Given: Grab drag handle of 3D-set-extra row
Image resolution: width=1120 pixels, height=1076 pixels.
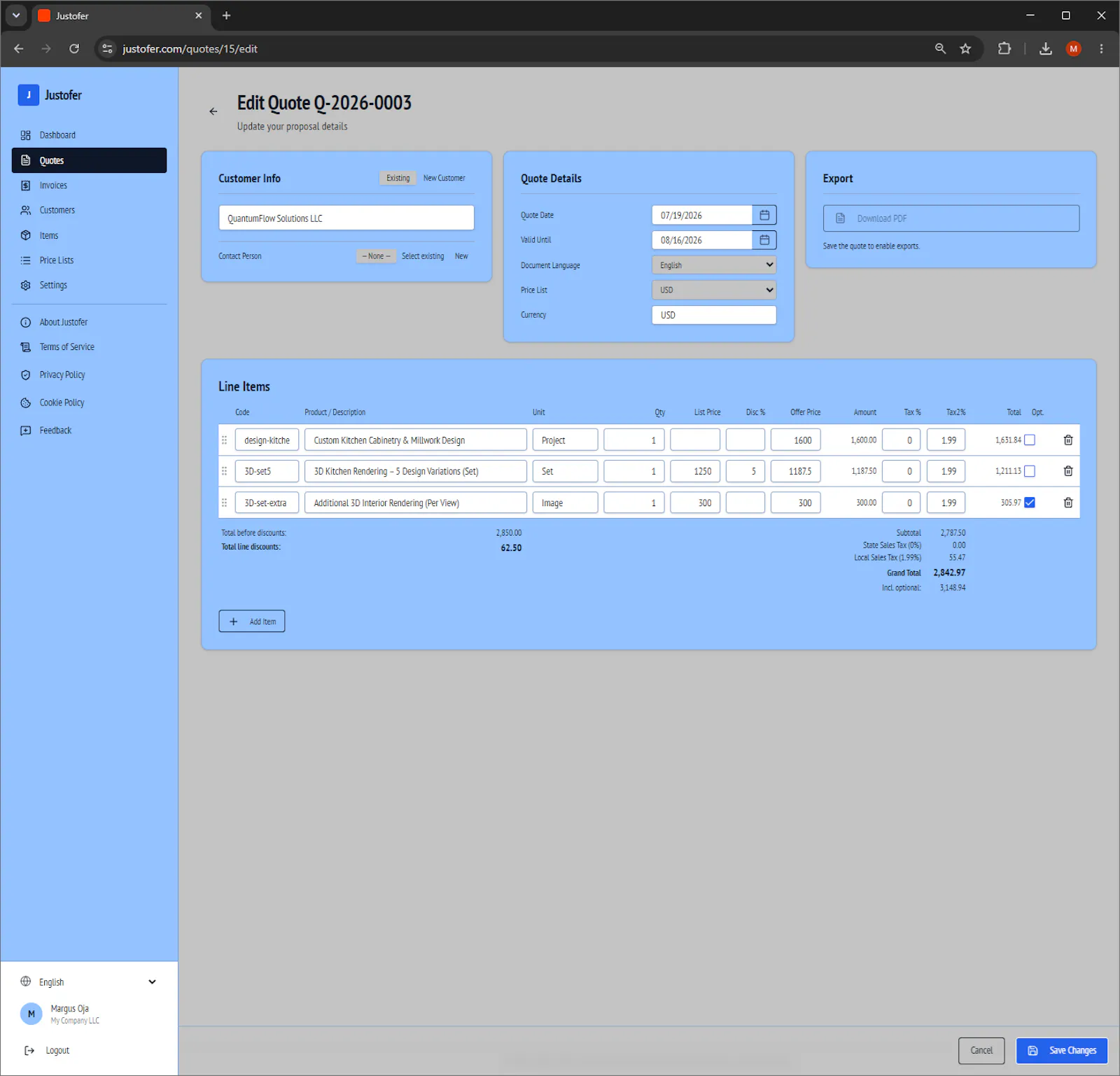Looking at the screenshot, I should (x=225, y=503).
